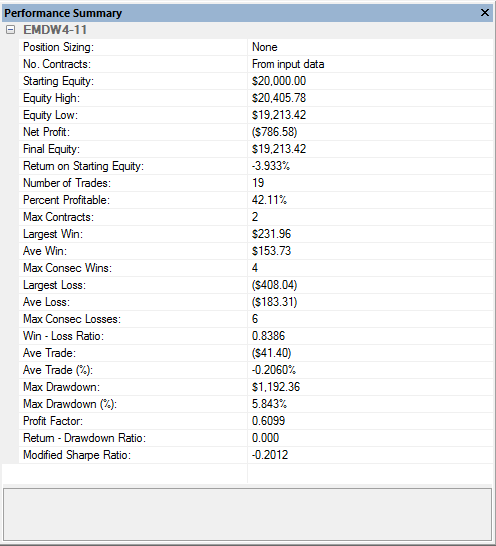
Task: Click the Number of Trades value 19
Action: [258, 183]
